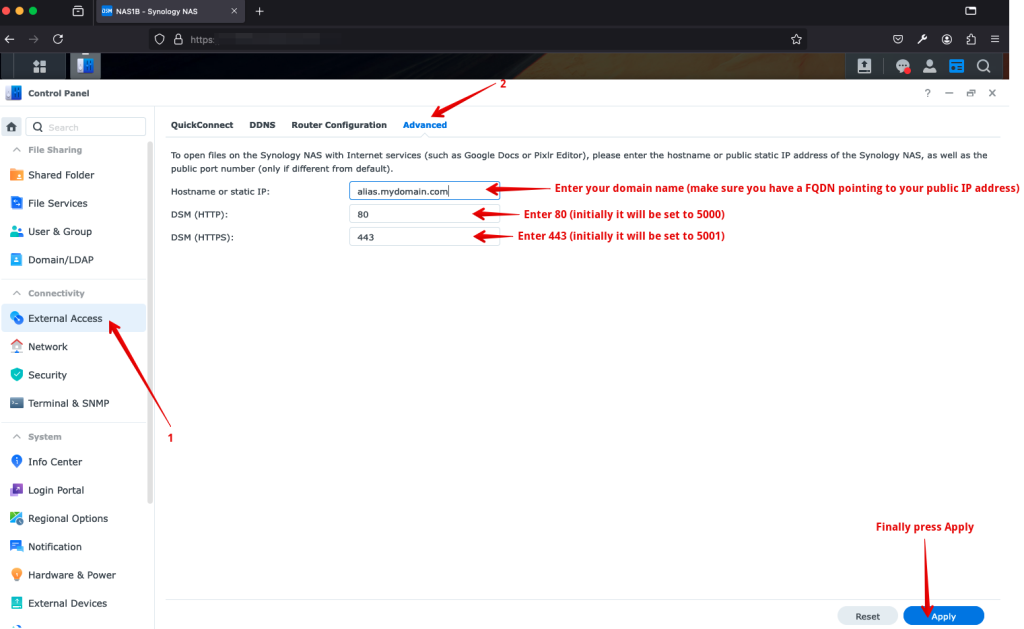Open Network settings
This screenshot has height=629, width=1024.
pos(74,347)
